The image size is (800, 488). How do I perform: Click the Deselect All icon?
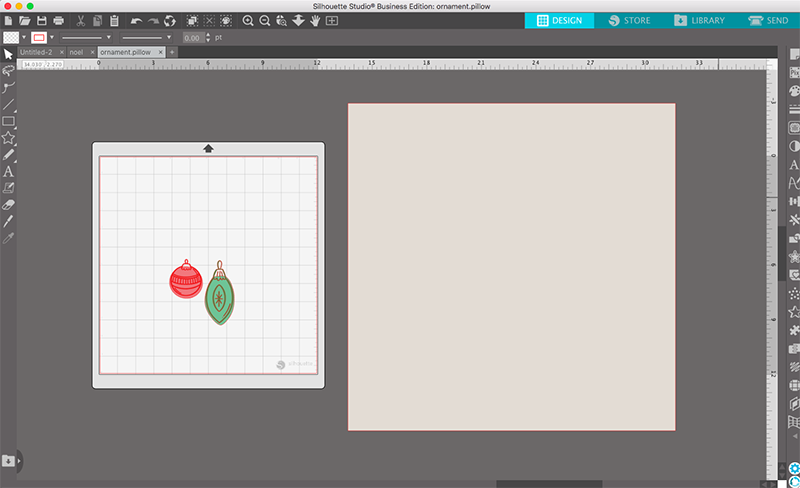pyautogui.click(x=209, y=21)
